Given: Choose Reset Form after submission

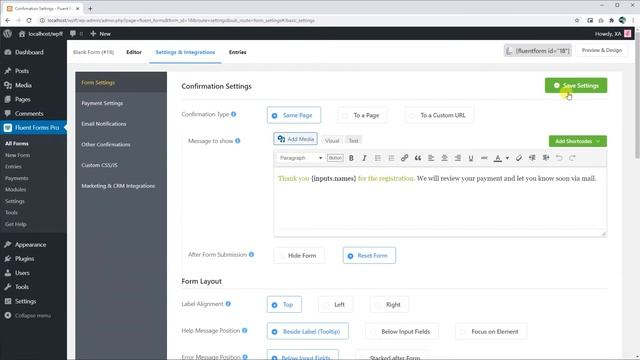Looking at the screenshot, I should 369,256.
